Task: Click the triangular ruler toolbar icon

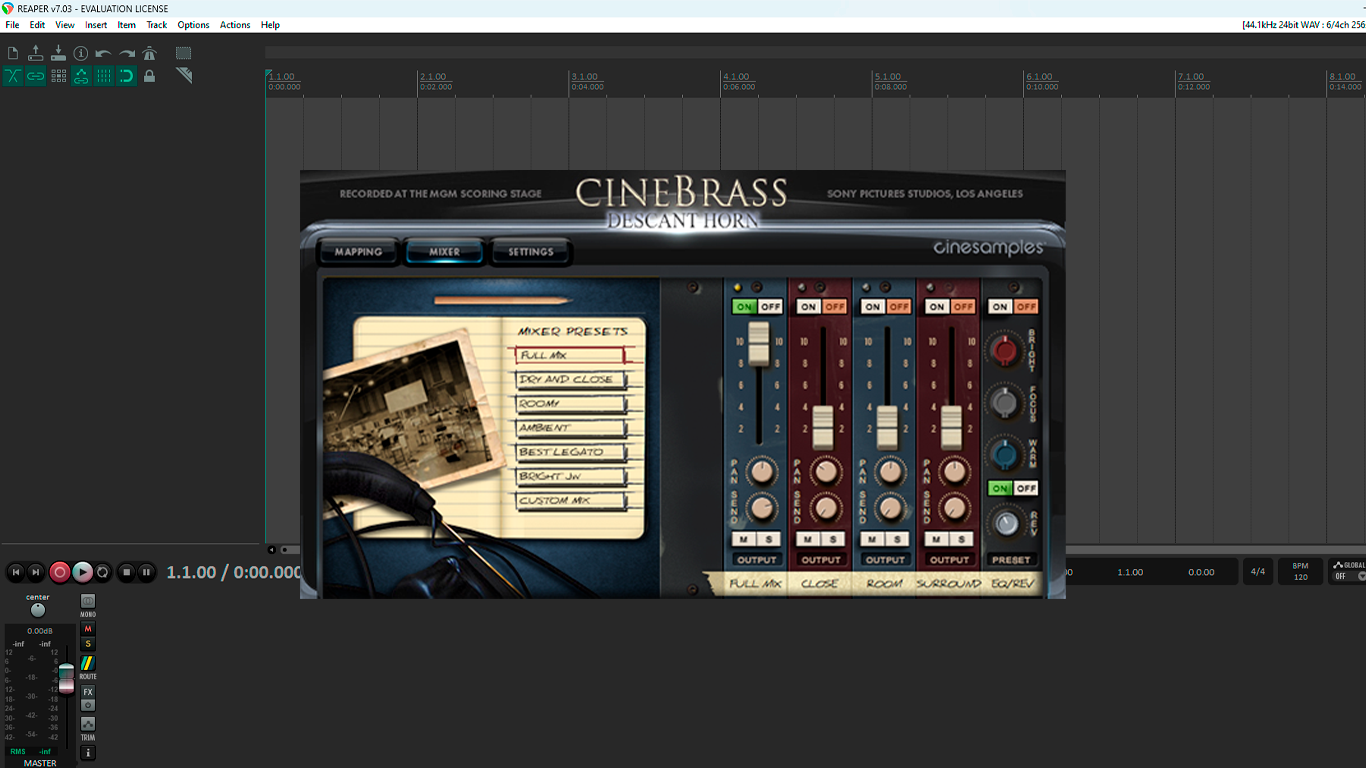Action: [183, 76]
